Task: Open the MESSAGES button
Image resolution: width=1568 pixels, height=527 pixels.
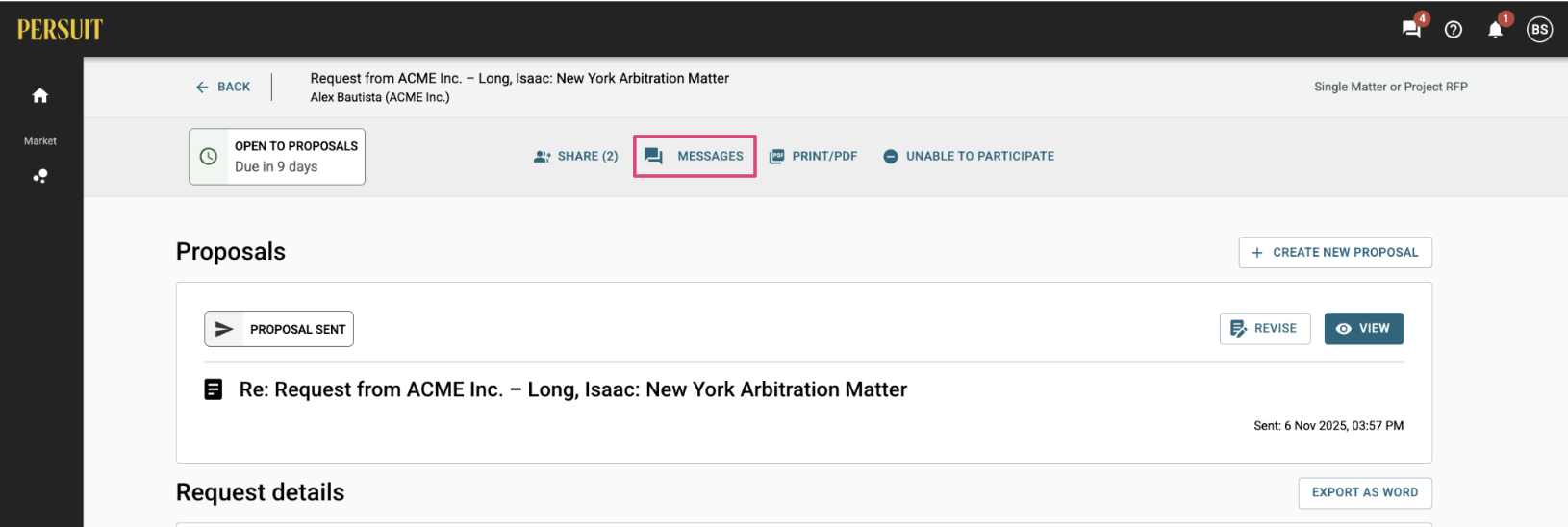Action: [695, 156]
